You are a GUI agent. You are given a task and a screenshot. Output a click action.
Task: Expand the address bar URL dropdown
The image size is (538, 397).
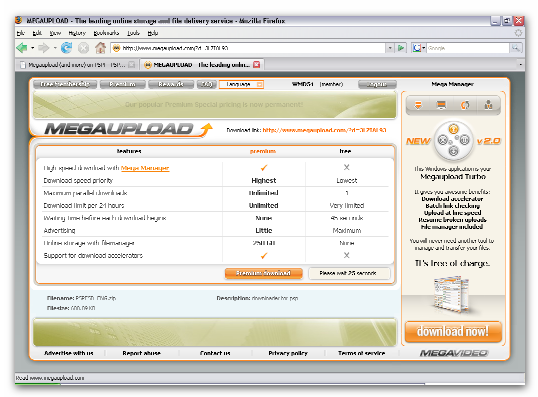click(390, 48)
